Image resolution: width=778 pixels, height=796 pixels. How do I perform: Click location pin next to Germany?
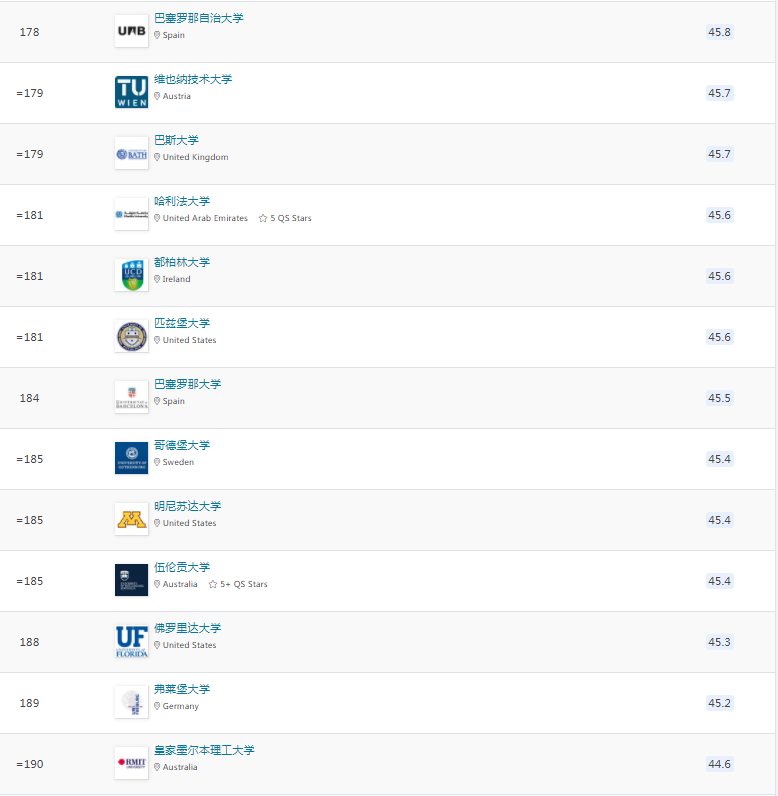157,706
